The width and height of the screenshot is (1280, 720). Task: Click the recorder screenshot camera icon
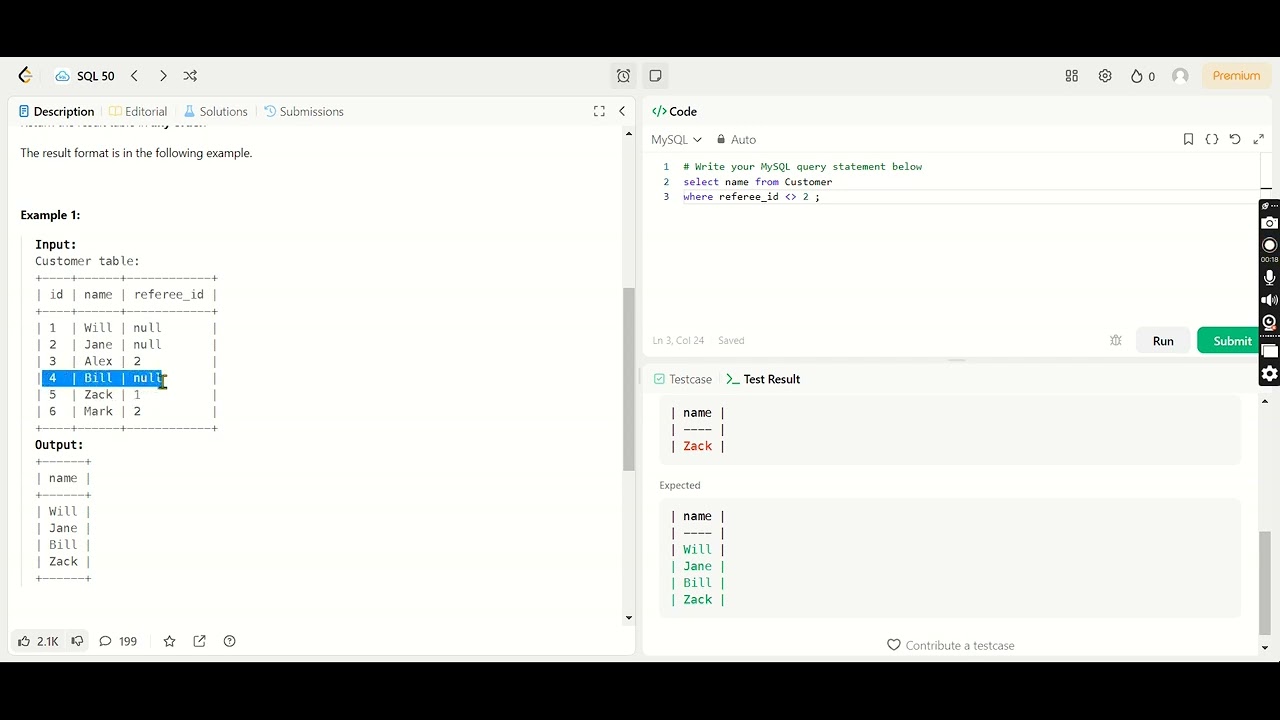click(x=1270, y=222)
